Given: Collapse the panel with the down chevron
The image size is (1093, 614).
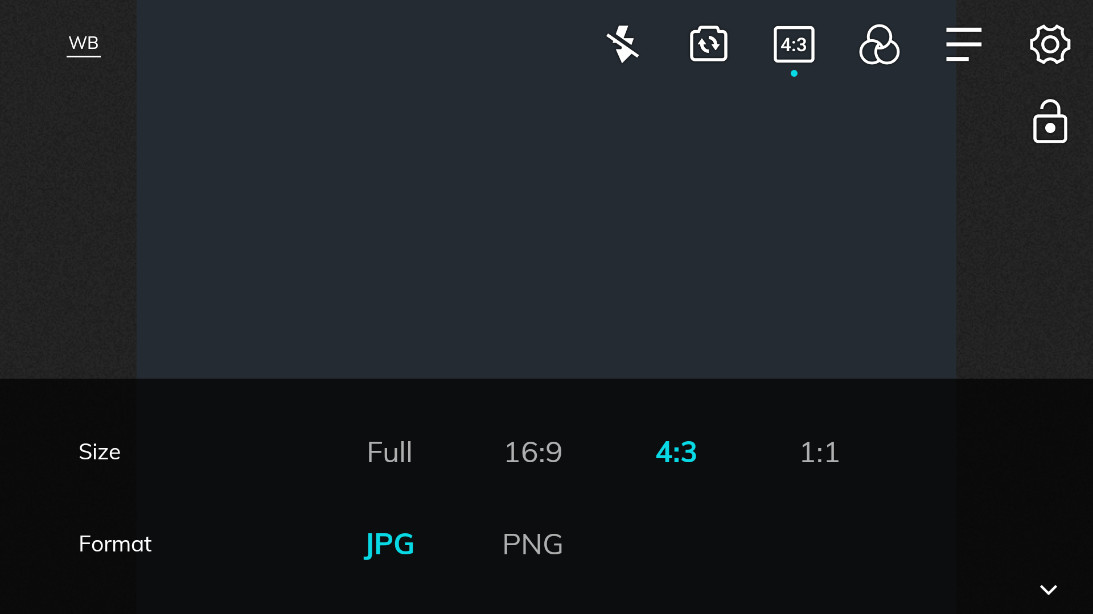Looking at the screenshot, I should coord(1048,590).
